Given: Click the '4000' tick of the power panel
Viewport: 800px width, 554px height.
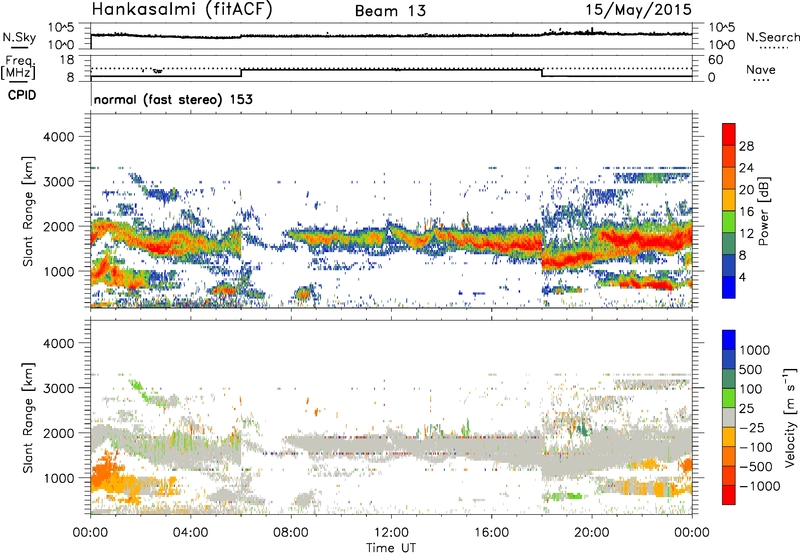Looking at the screenshot, I should 59,137.
